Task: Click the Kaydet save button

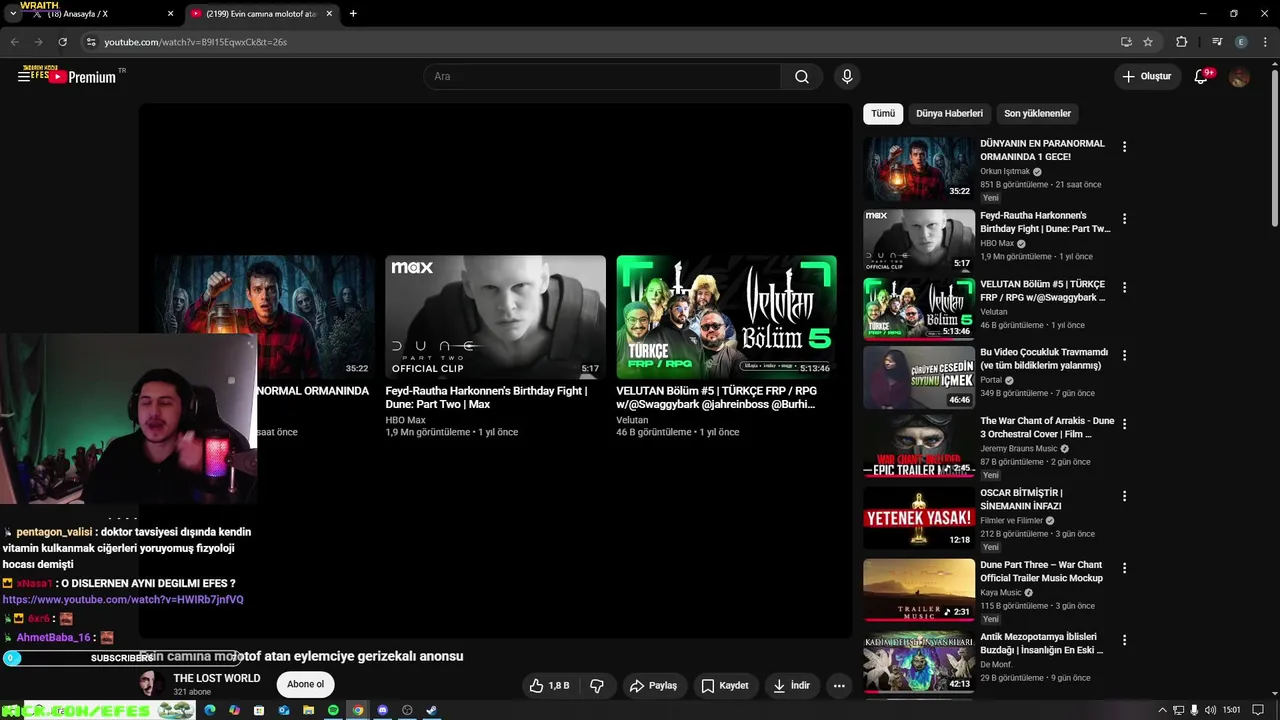Action: click(x=725, y=686)
